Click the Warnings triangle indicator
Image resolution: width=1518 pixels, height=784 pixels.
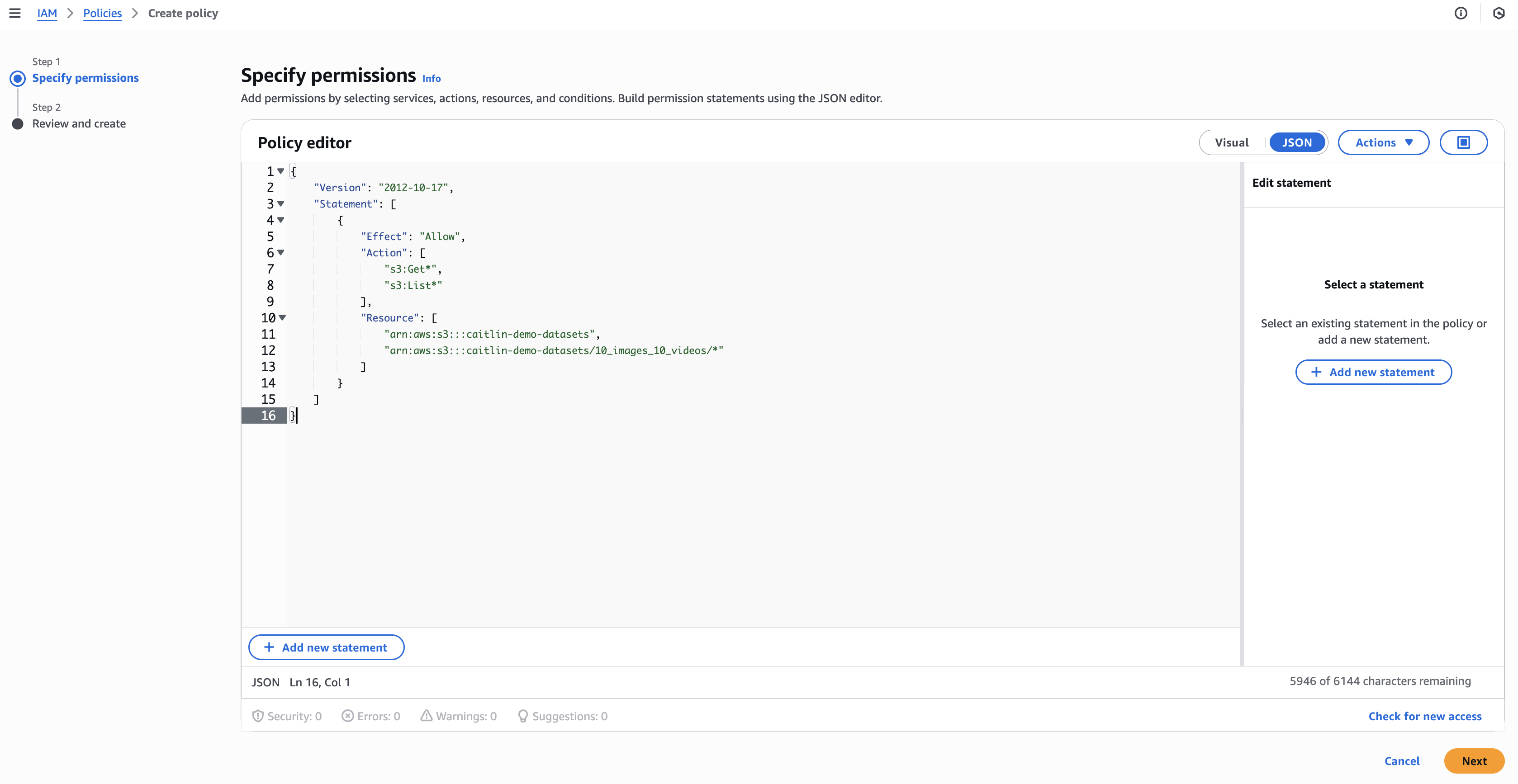coord(458,716)
